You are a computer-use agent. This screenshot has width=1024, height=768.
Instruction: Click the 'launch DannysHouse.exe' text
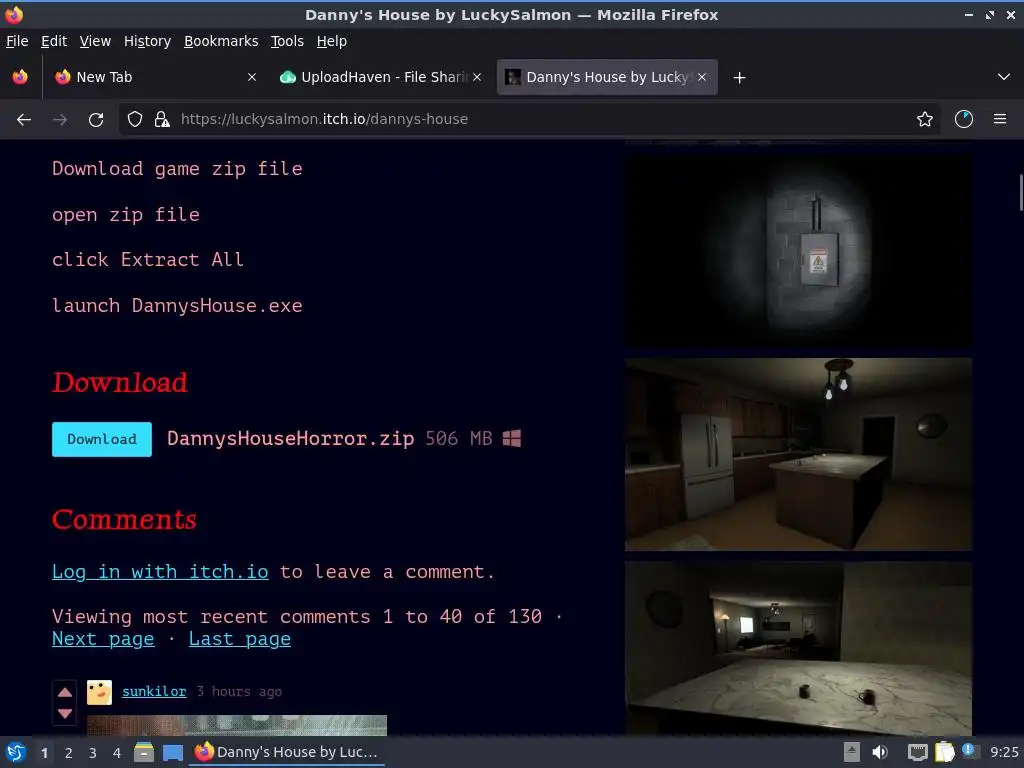(177, 306)
